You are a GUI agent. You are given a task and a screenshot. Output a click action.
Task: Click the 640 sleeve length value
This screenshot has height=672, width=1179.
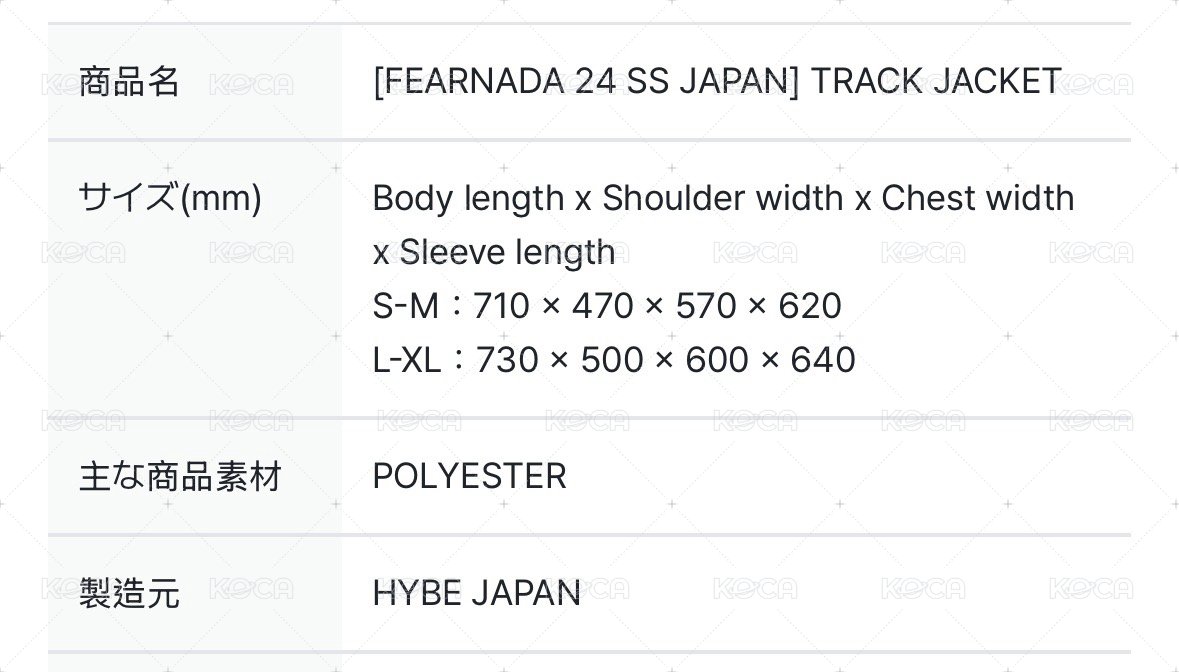click(x=823, y=360)
